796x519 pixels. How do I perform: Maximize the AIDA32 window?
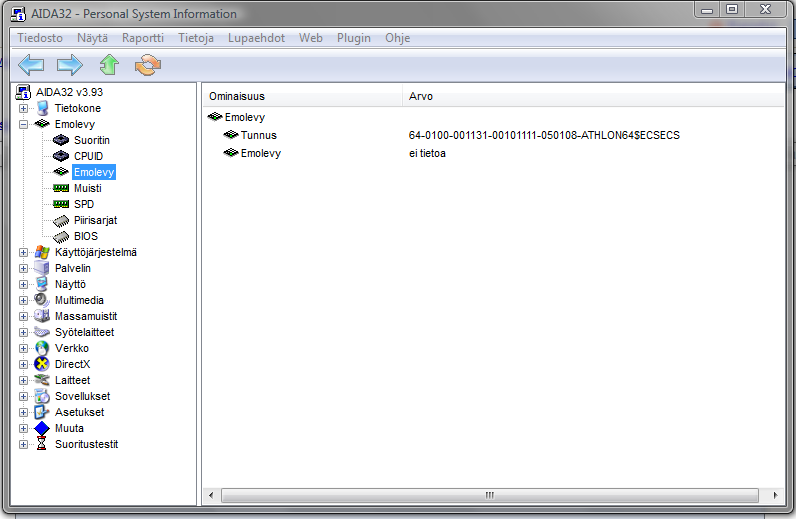tap(732, 9)
